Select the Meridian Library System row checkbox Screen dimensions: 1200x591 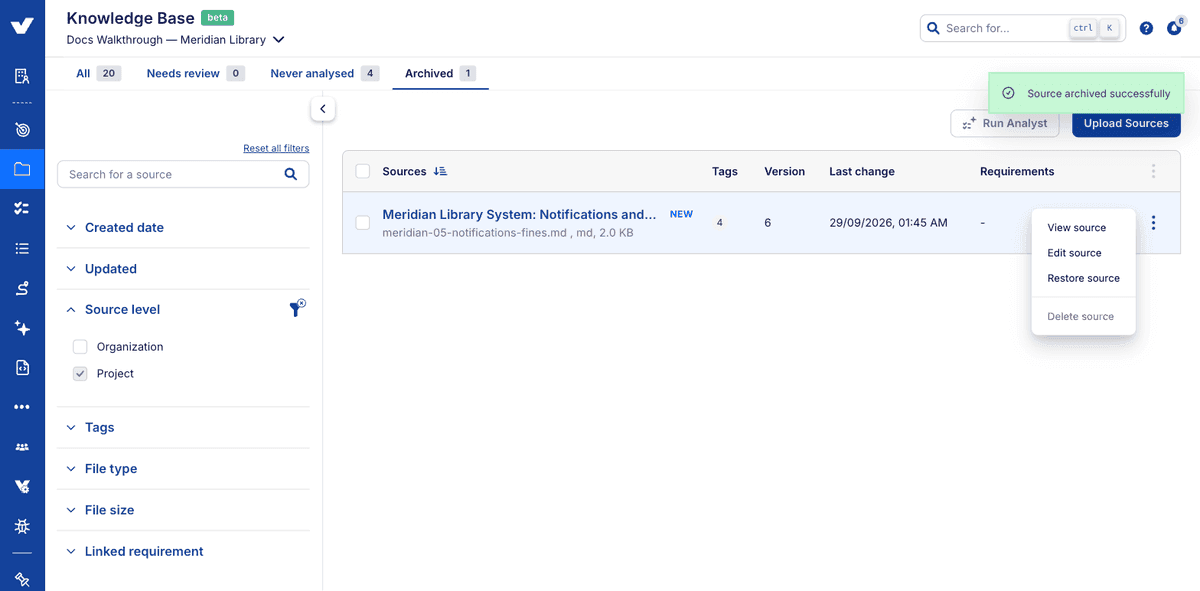(362, 222)
